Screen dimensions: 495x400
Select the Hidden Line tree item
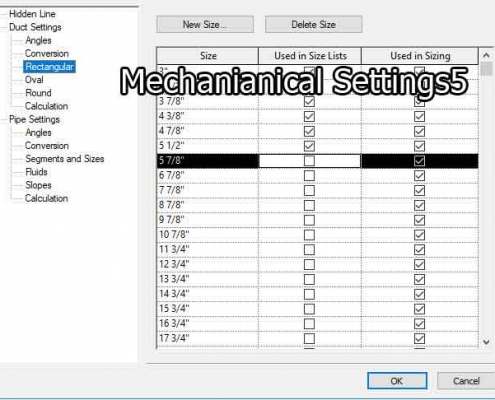point(32,14)
